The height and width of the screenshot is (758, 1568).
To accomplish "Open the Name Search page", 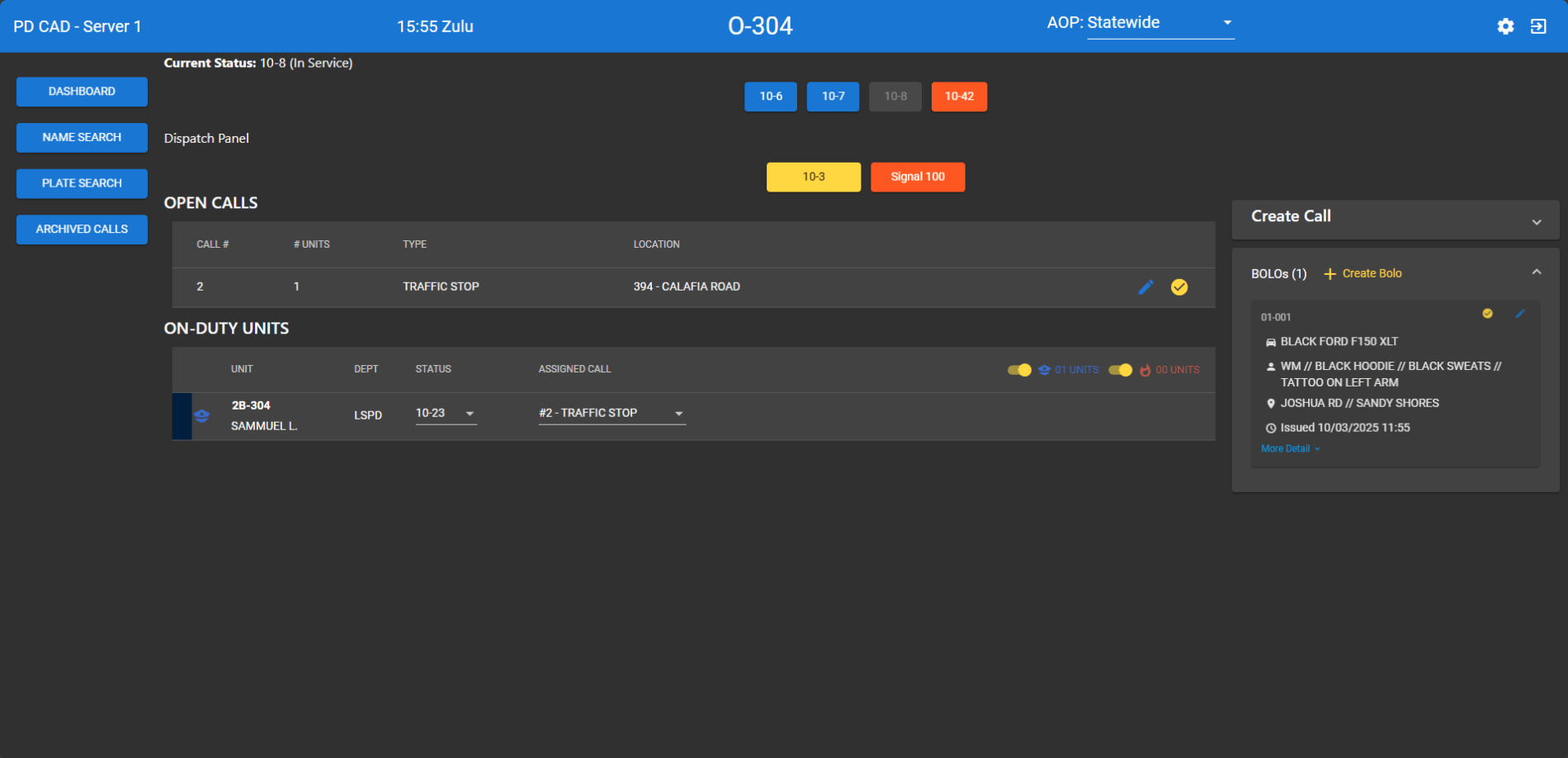I will tap(82, 137).
